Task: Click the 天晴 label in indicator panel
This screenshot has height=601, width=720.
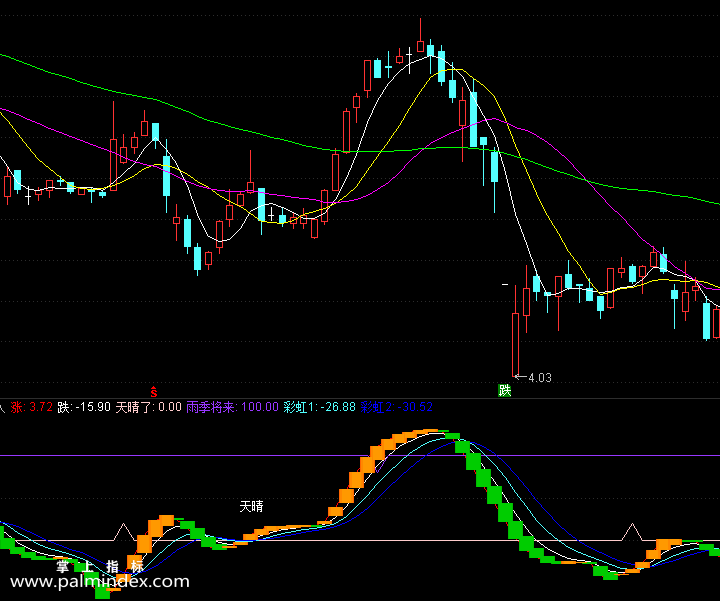Action: pyautogui.click(x=251, y=506)
